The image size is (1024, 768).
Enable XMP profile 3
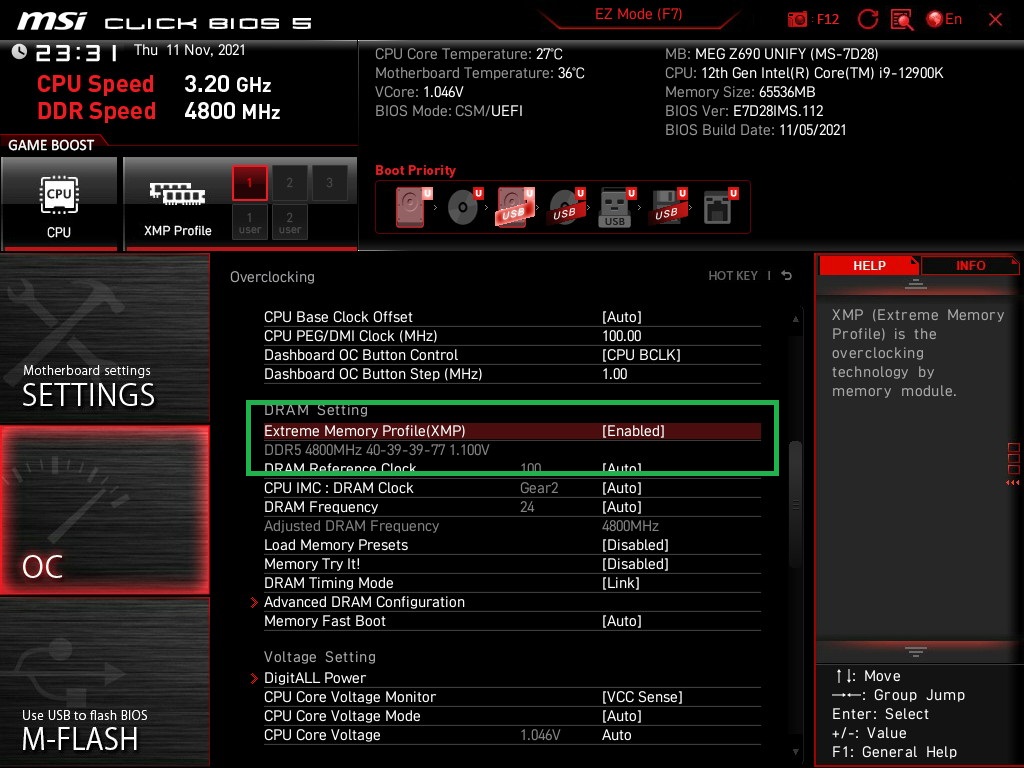click(329, 183)
